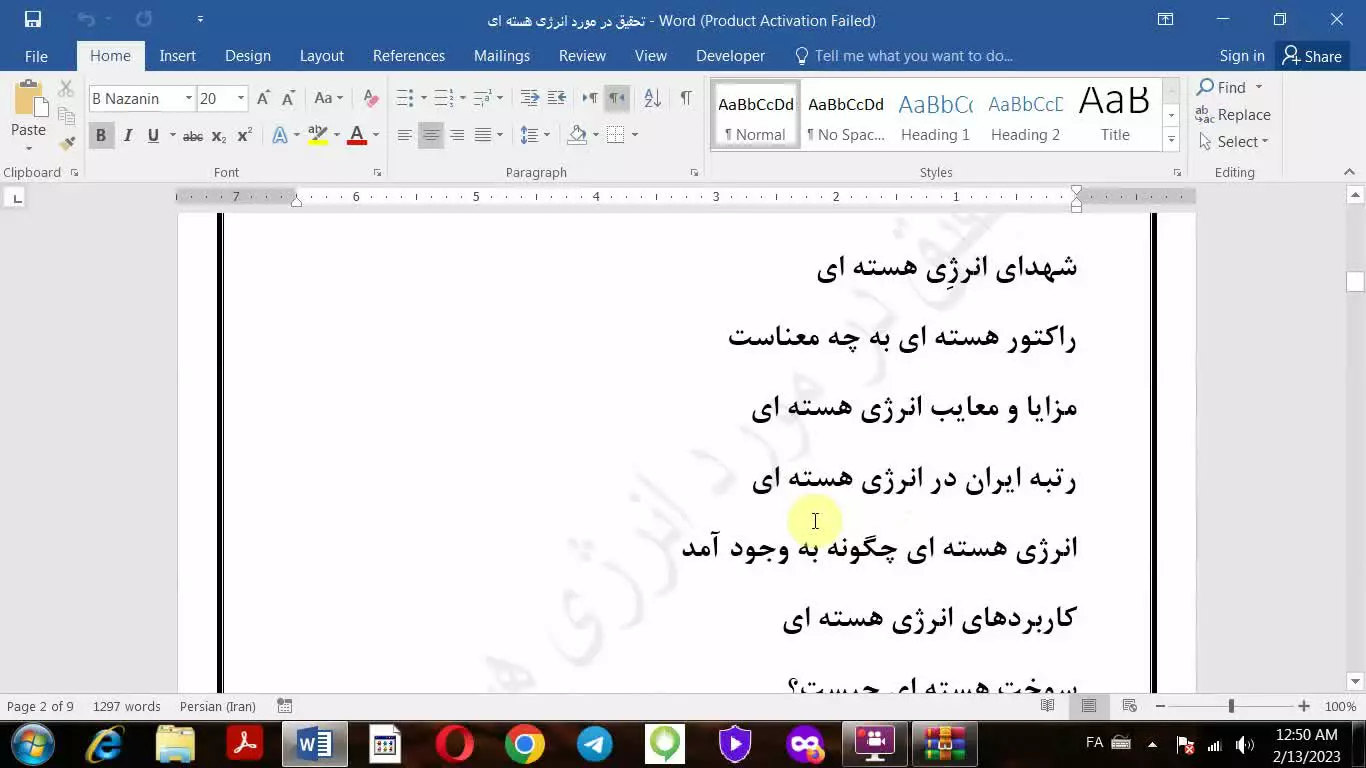Image resolution: width=1366 pixels, height=768 pixels.
Task: Switch to the References tab
Action: click(409, 56)
